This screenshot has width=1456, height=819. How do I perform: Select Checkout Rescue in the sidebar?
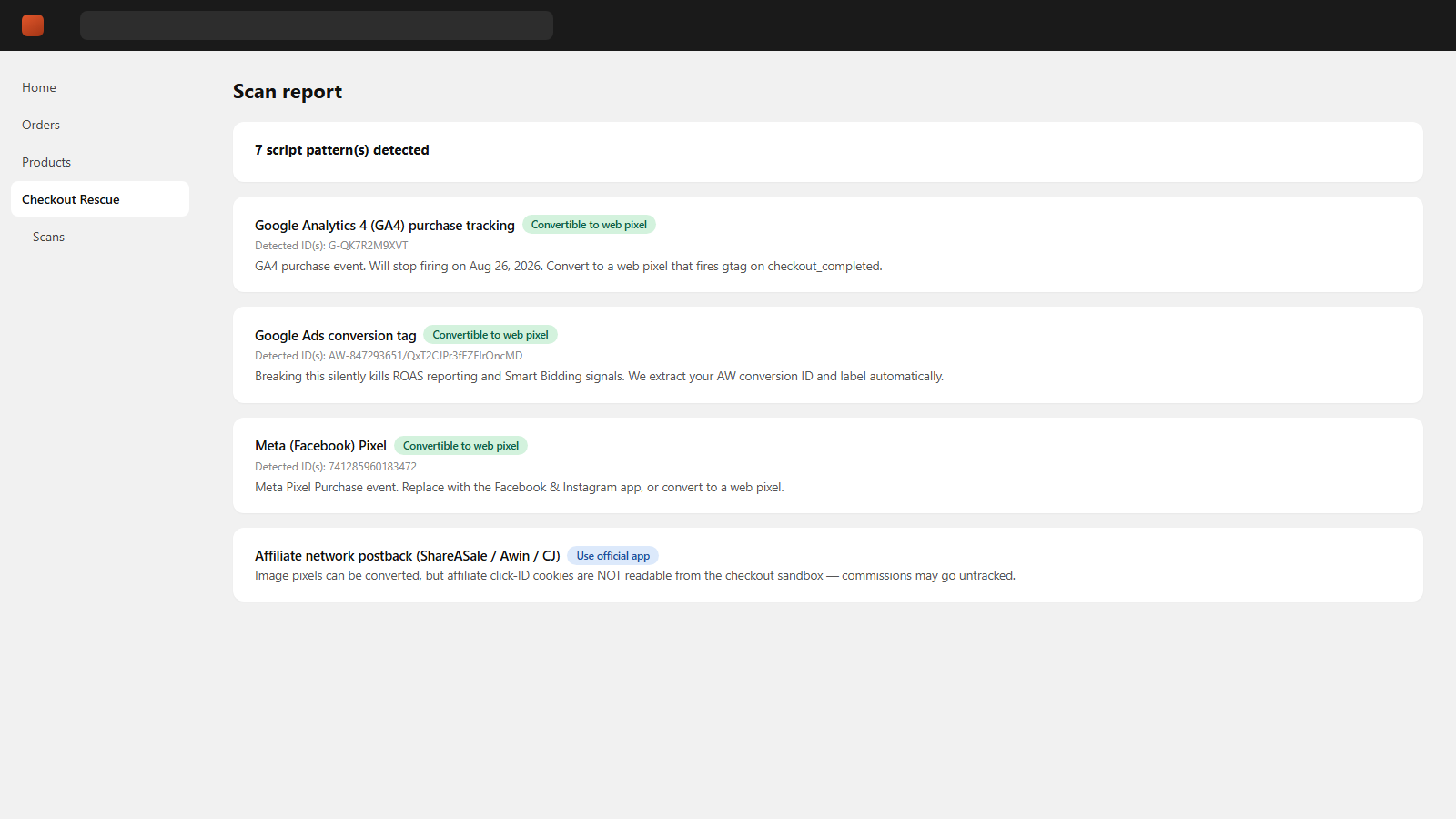pos(100,199)
